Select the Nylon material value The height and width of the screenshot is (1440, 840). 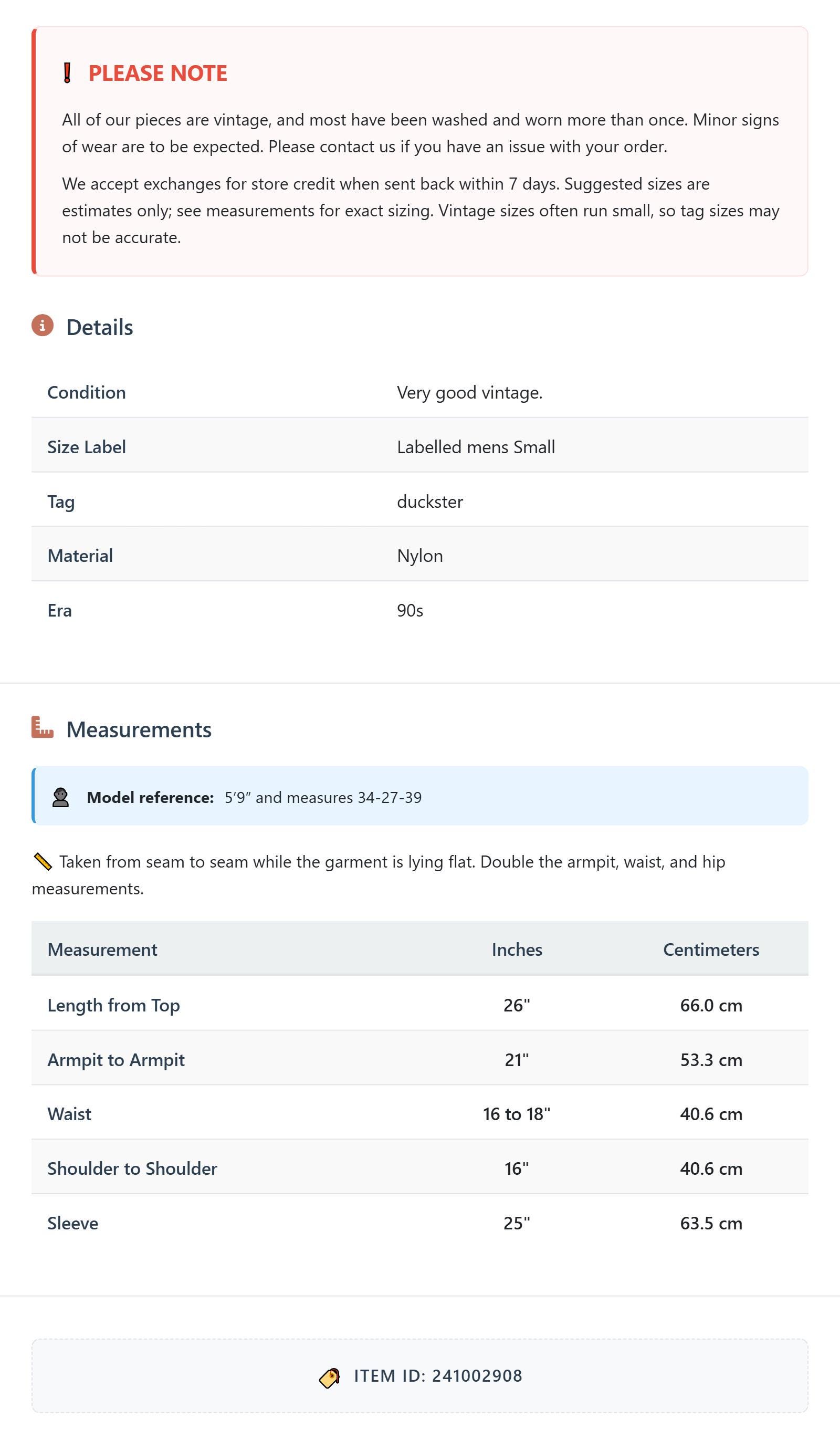(x=420, y=556)
